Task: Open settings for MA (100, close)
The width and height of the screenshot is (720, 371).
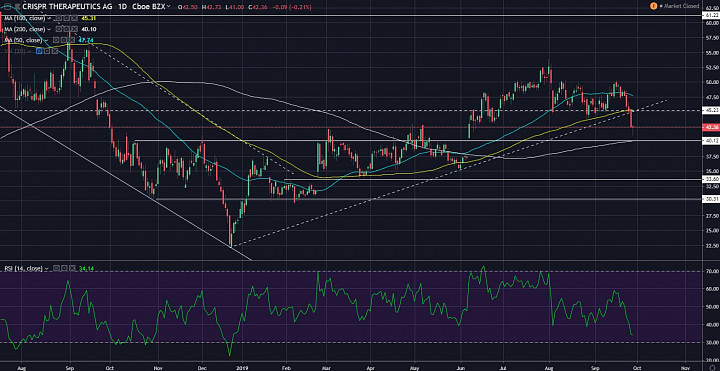Action: pyautogui.click(x=67, y=18)
